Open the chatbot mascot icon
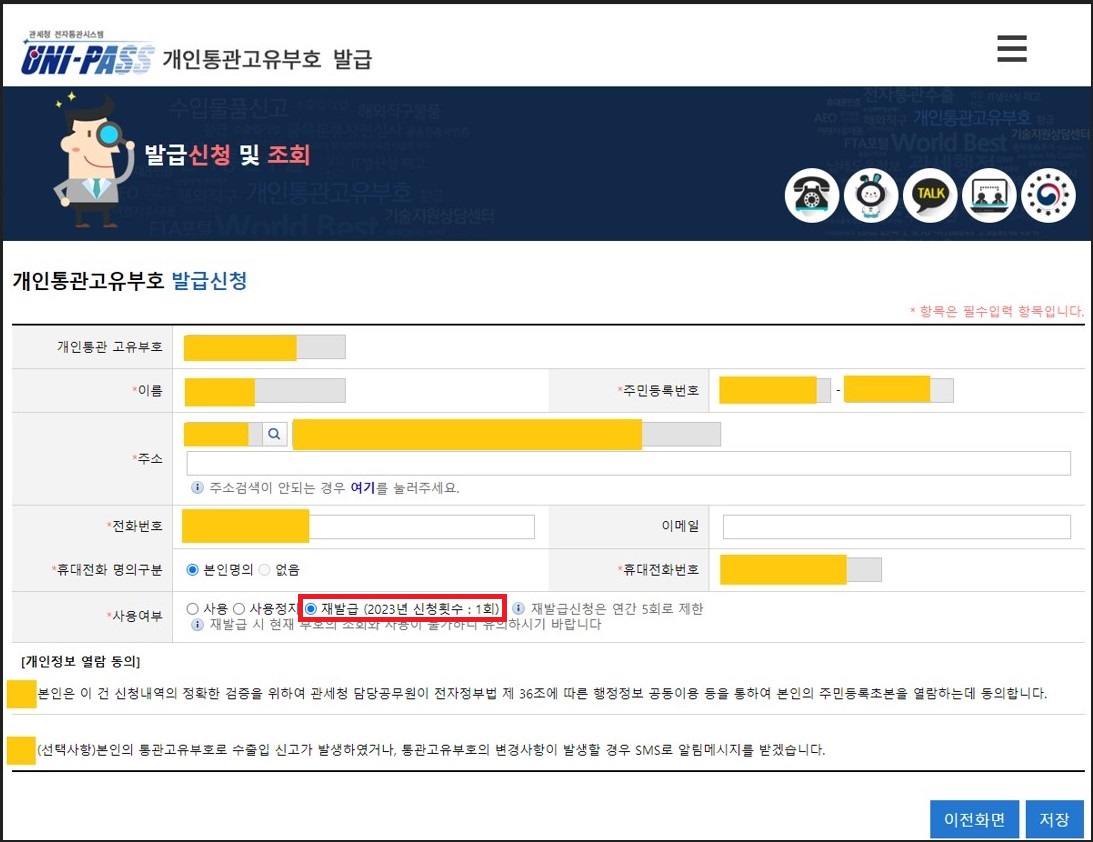Image resolution: width=1093 pixels, height=842 pixels. [x=871, y=196]
